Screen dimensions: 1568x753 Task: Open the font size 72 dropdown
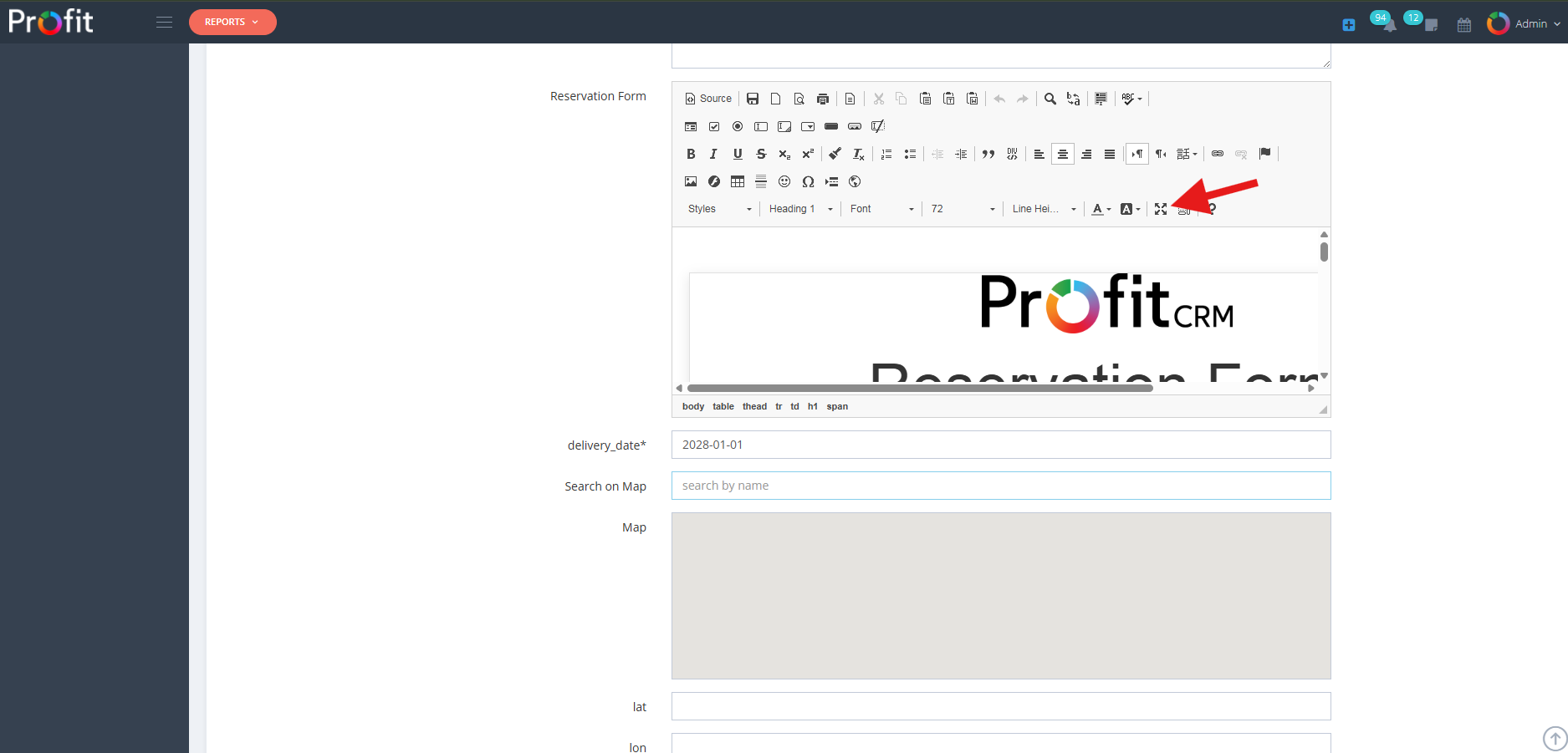pyautogui.click(x=962, y=208)
